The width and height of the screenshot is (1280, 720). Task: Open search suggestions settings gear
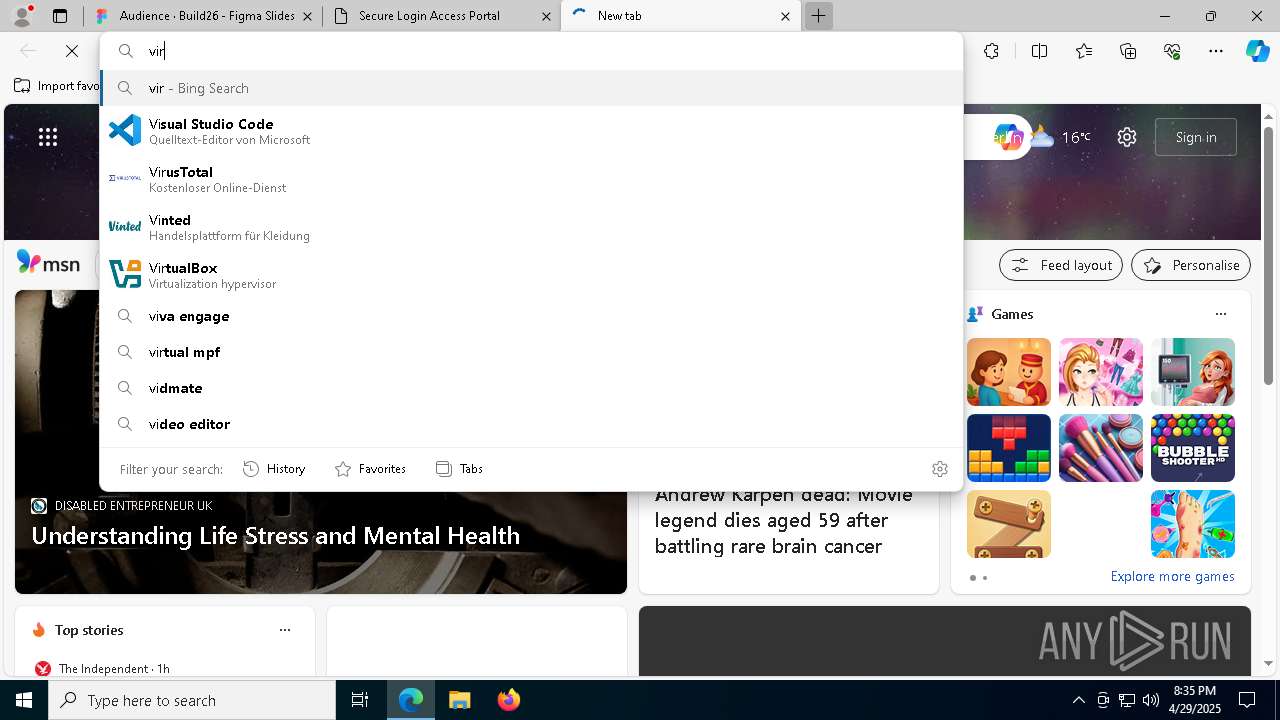point(940,468)
